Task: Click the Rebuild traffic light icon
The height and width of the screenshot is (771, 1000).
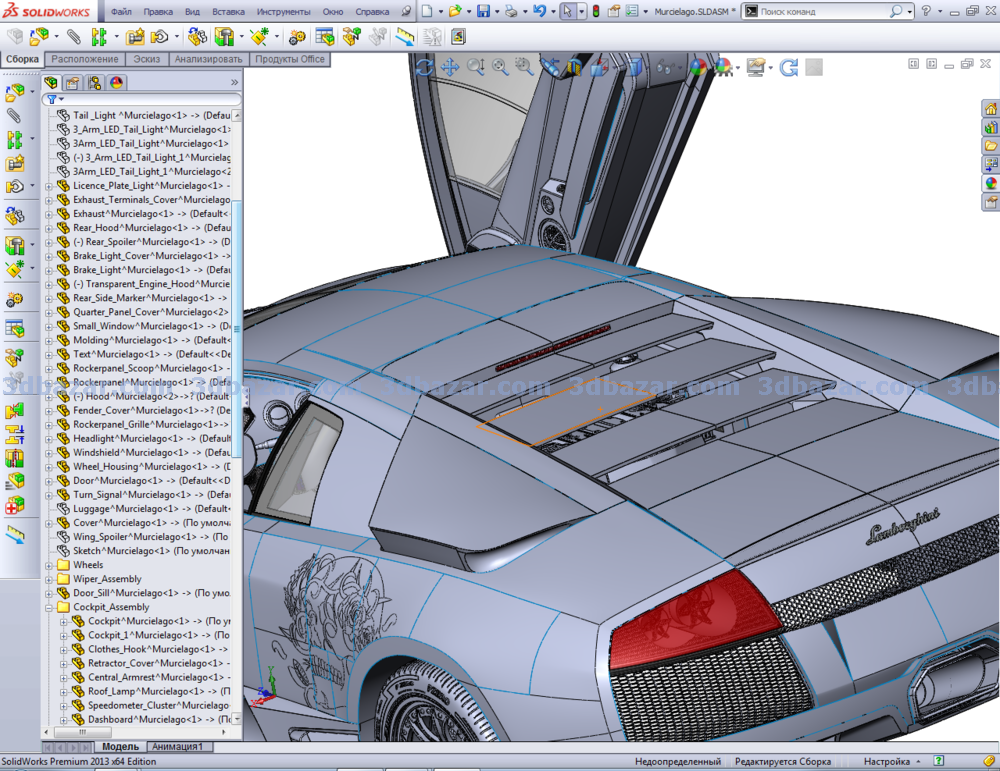Action: [x=597, y=12]
